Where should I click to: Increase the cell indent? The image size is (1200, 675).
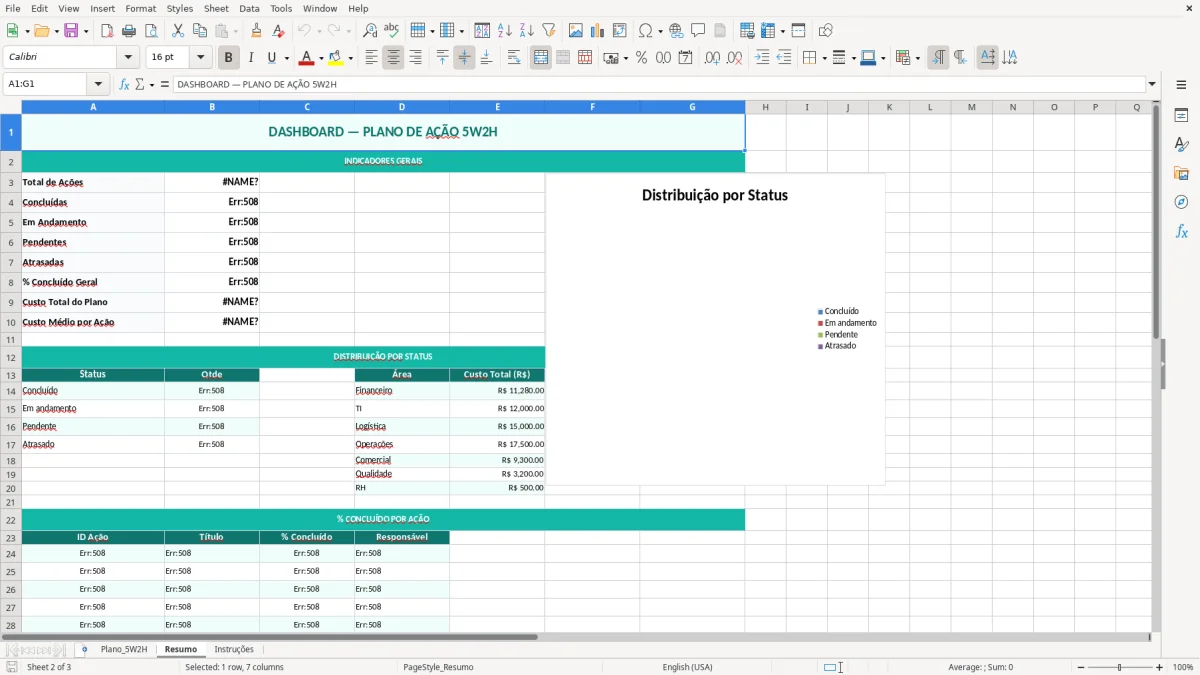(762, 58)
